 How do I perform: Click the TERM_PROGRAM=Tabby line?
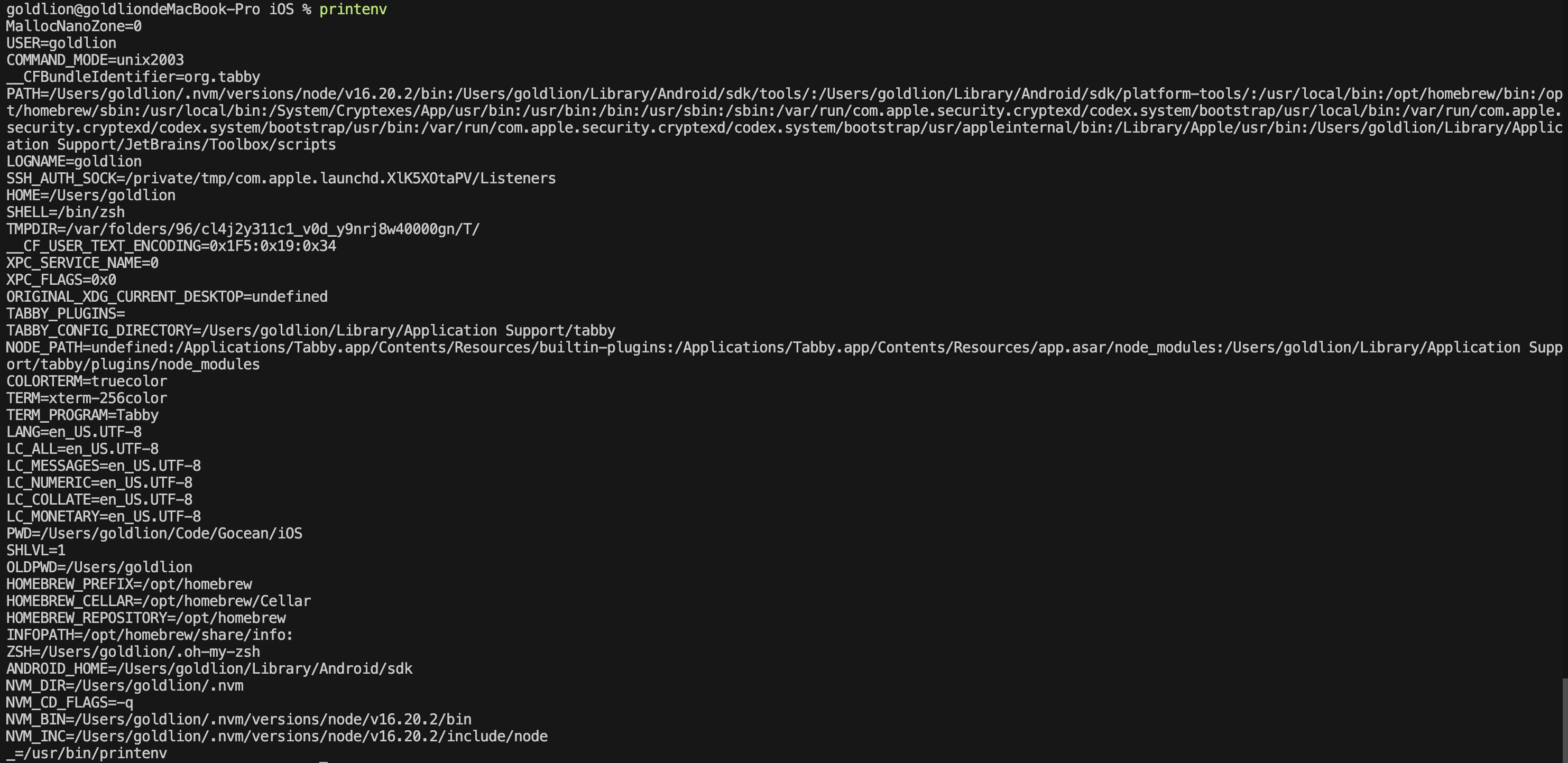(x=82, y=415)
